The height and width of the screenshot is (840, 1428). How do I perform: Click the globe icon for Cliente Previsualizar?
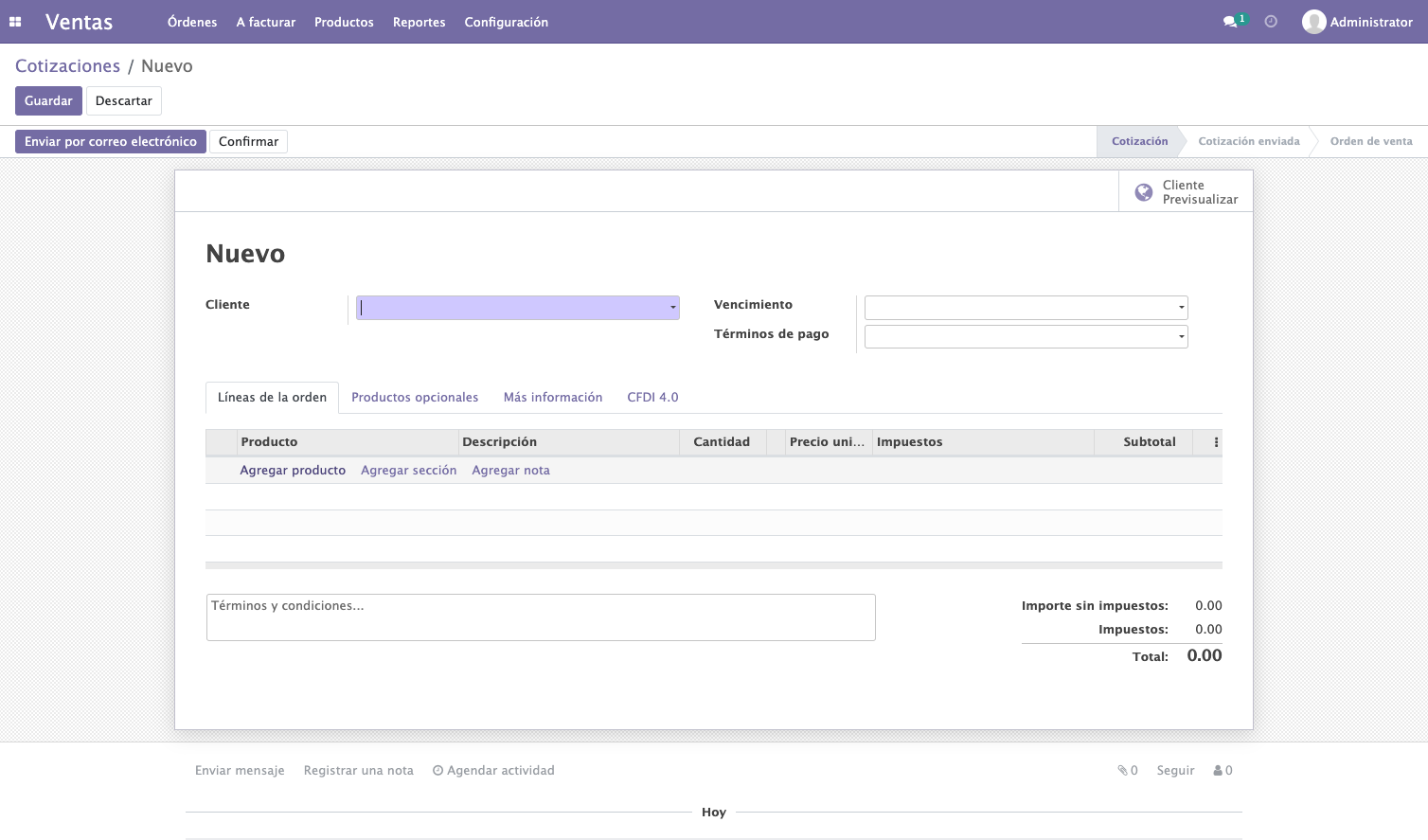click(1144, 192)
